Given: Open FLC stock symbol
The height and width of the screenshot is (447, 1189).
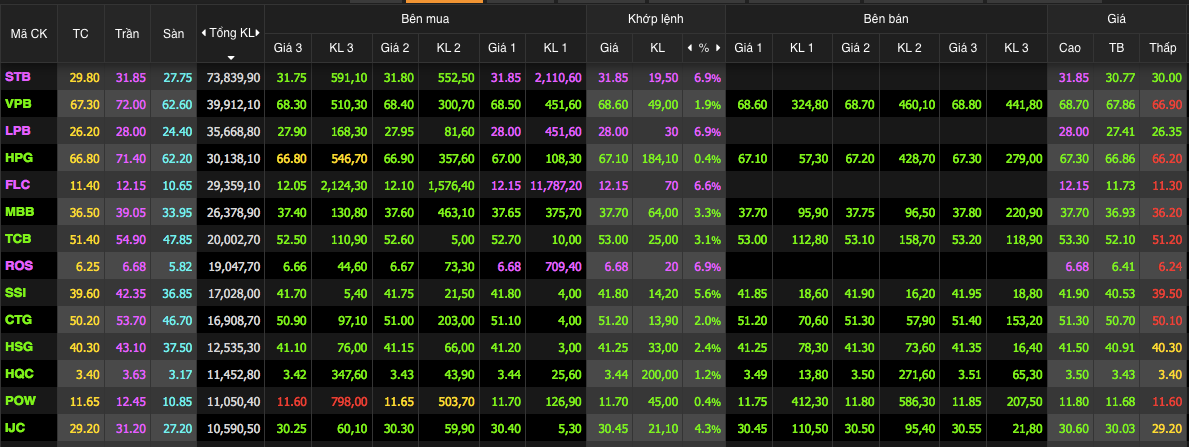Looking at the screenshot, I should tap(17, 185).
